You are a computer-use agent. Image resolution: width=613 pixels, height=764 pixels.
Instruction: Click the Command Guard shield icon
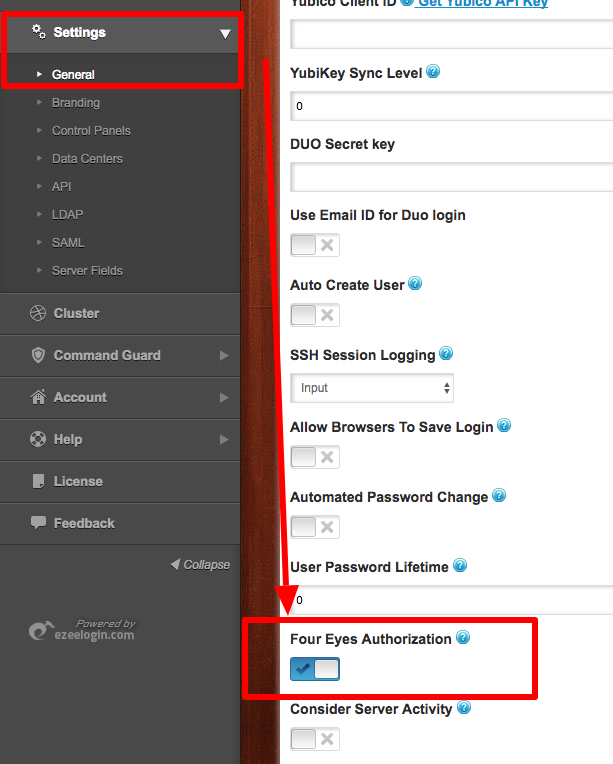point(38,355)
